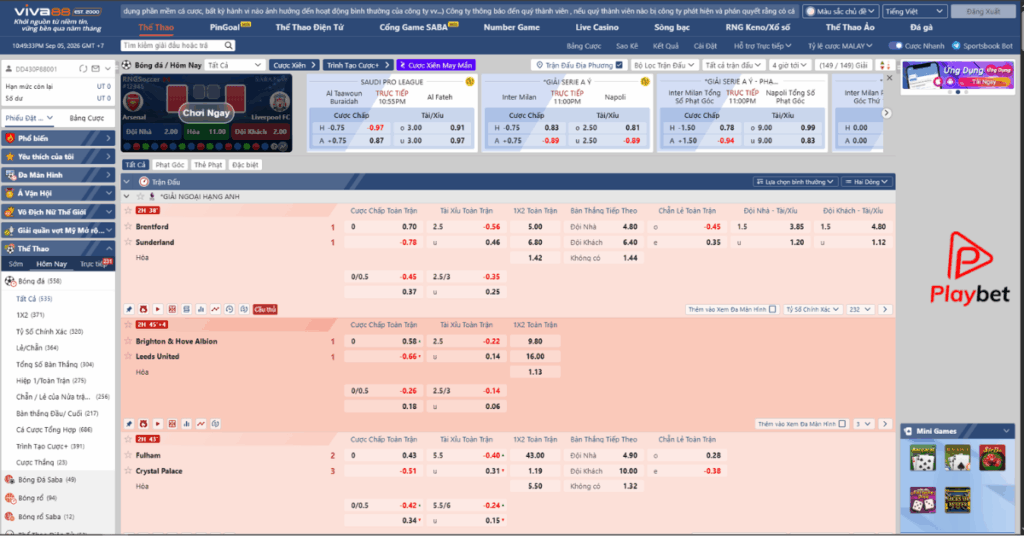Open pitch view icon in Brentford toolbar
1024x538 pixels.
pyautogui.click(x=172, y=309)
